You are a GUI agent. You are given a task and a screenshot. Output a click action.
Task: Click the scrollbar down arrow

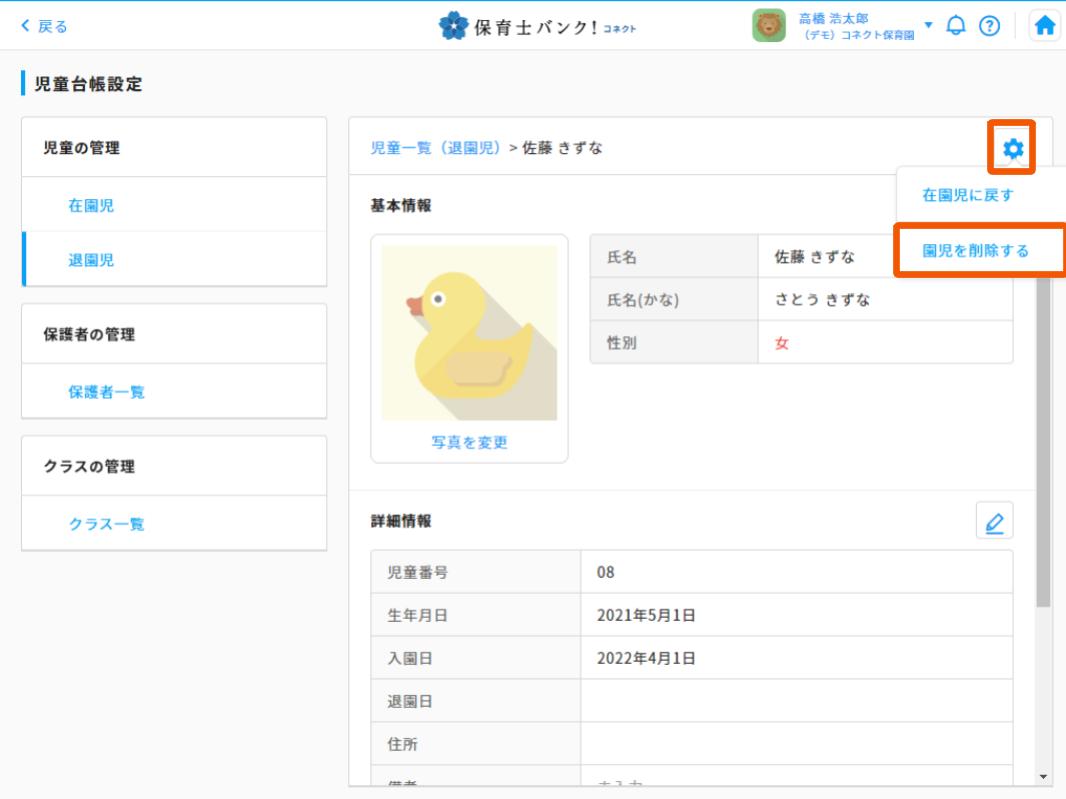pyautogui.click(x=1043, y=777)
